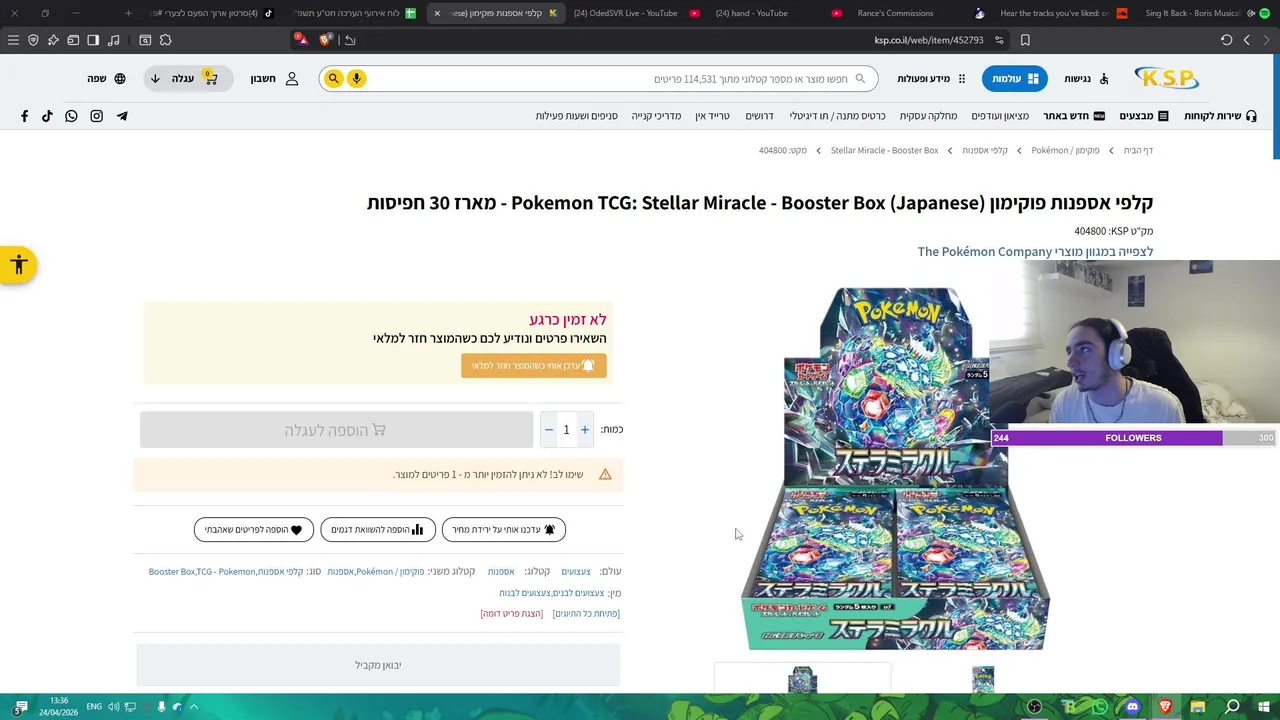The image size is (1280, 720).
Task: Open the accessibility widget yellow button
Action: (x=18, y=265)
